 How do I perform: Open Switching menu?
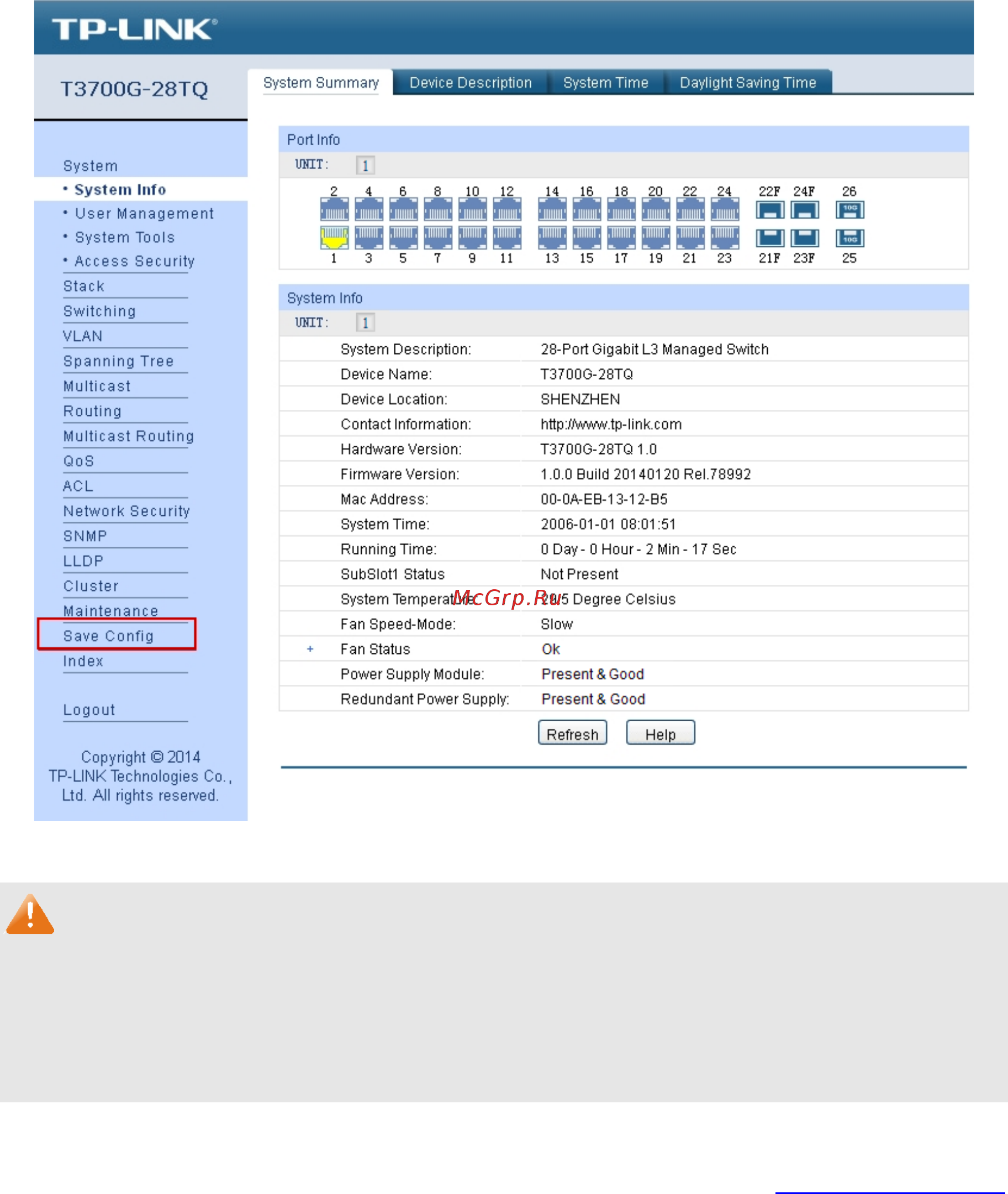tap(99, 311)
